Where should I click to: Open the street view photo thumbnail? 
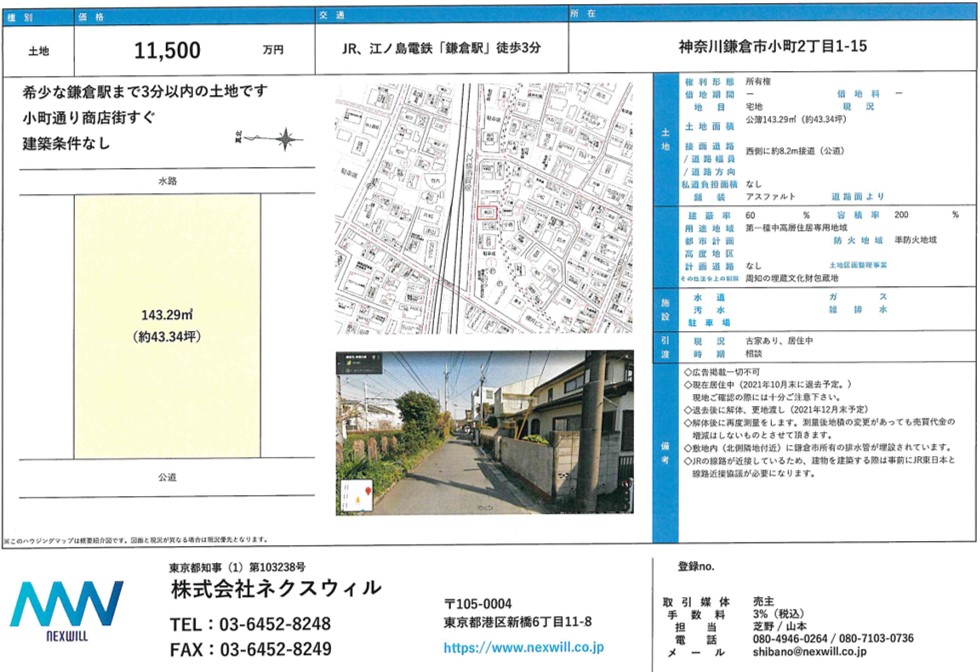click(484, 432)
